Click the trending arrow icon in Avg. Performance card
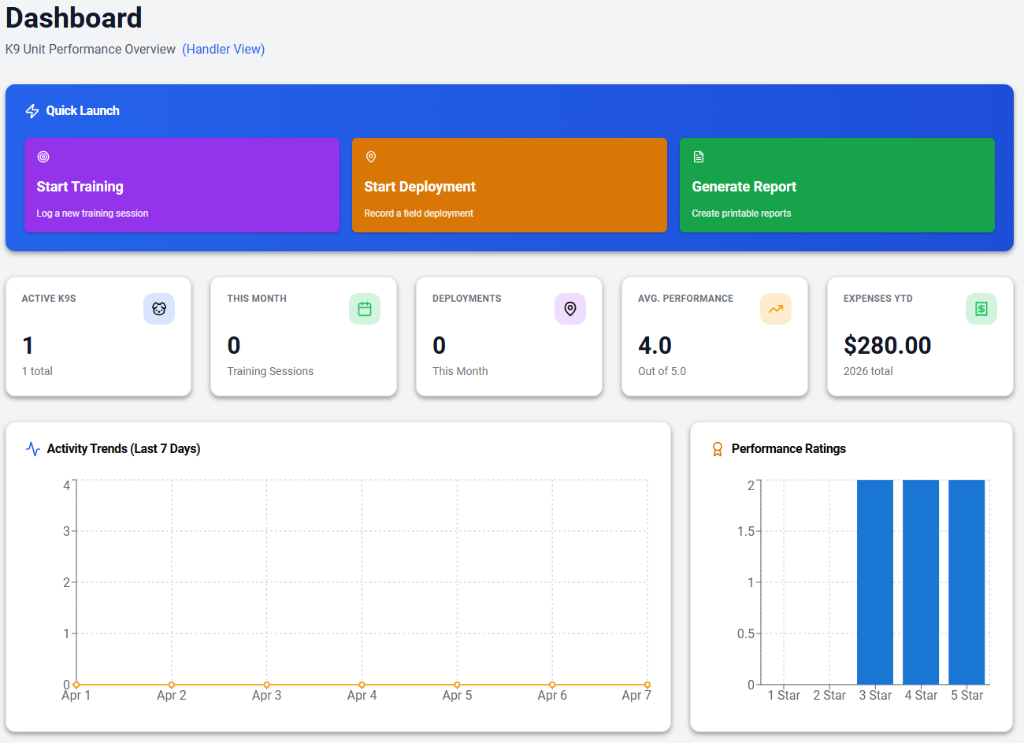 (x=776, y=309)
